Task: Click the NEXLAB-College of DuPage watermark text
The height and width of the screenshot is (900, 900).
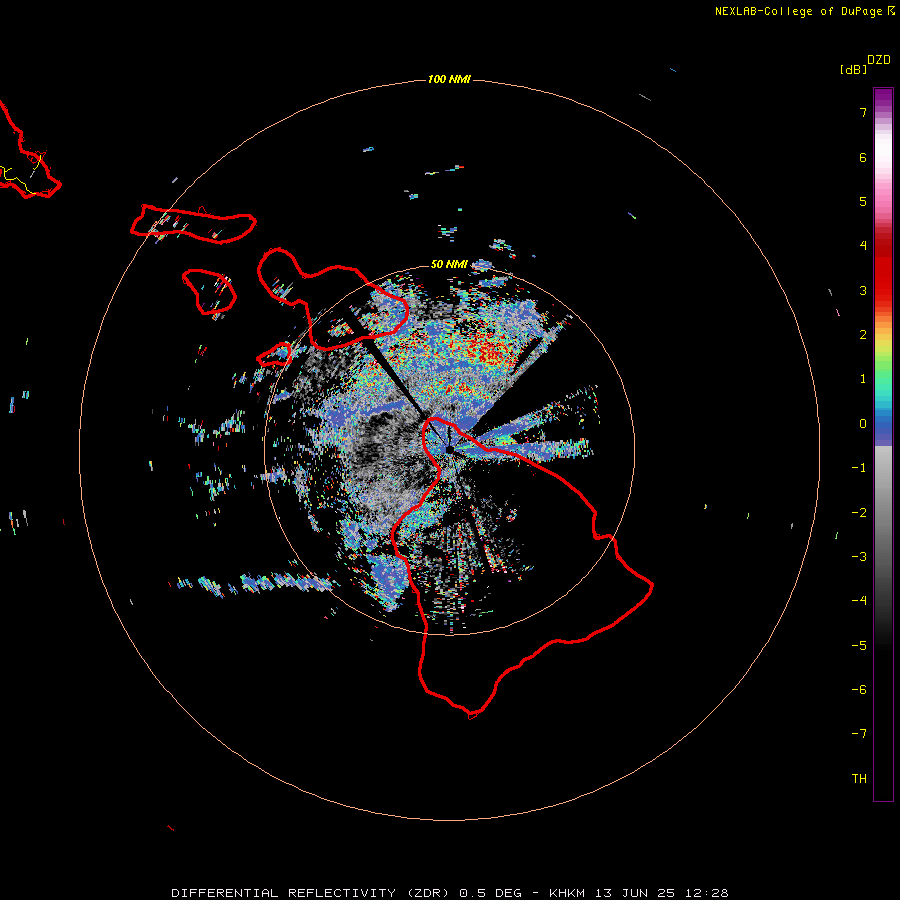Action: coord(804,11)
